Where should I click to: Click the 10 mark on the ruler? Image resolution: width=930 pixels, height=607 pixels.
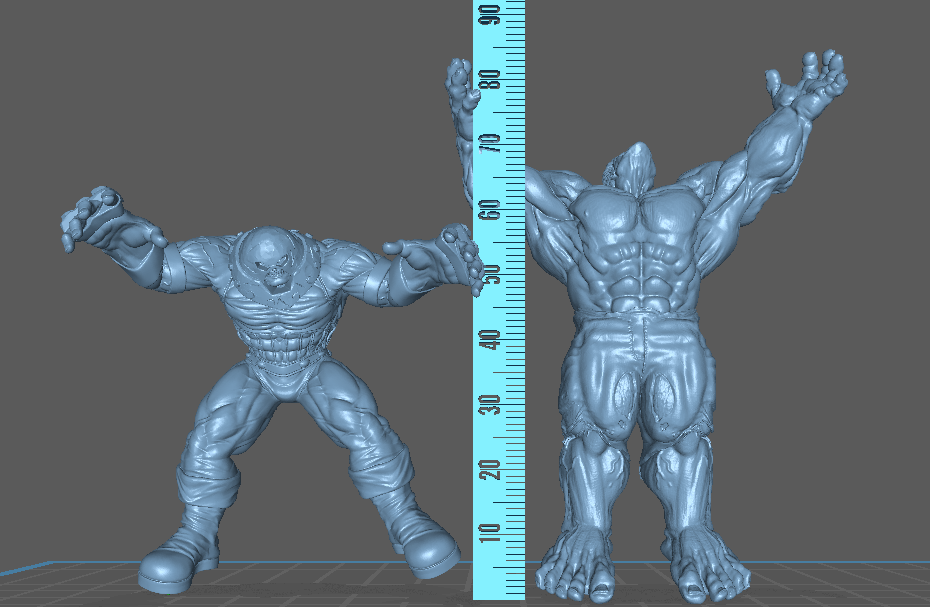point(489,530)
